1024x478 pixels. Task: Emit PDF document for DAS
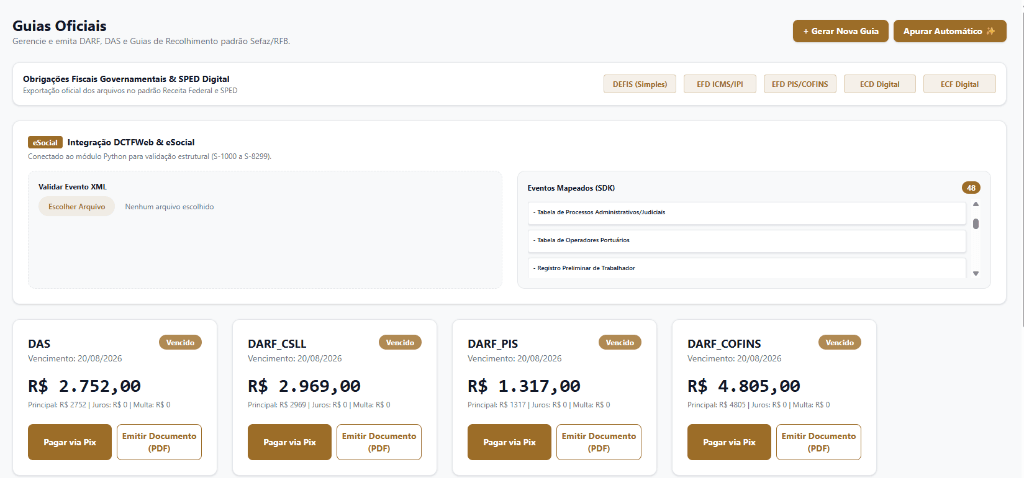pyautogui.click(x=159, y=442)
